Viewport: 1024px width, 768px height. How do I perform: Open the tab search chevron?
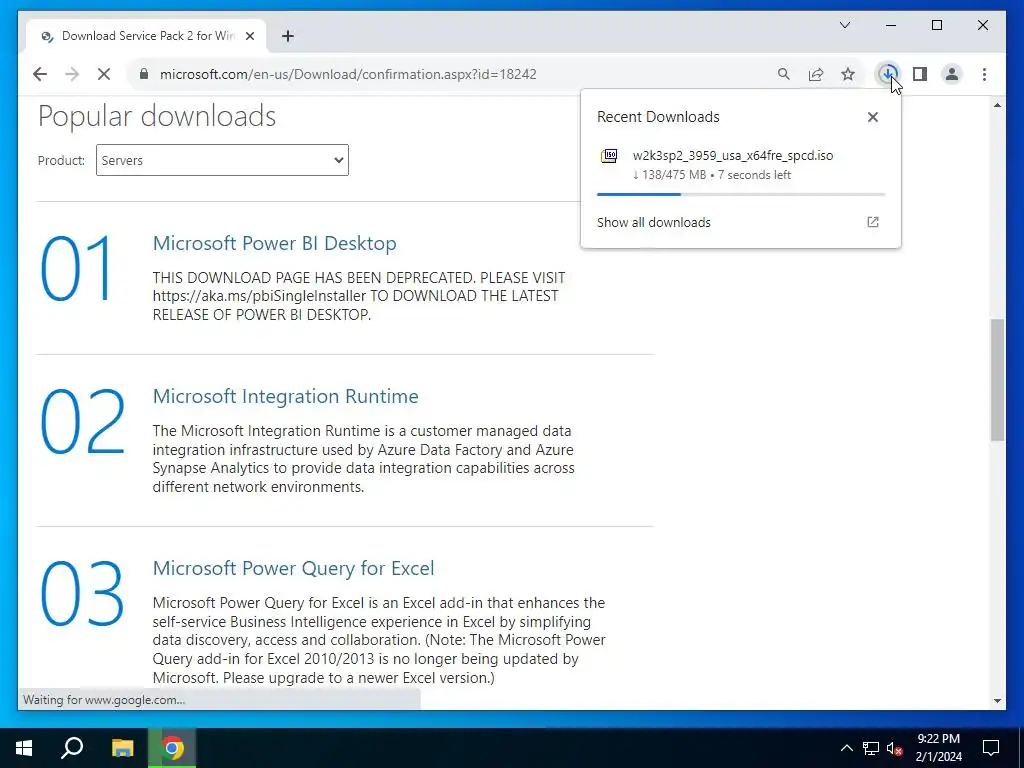coord(844,25)
